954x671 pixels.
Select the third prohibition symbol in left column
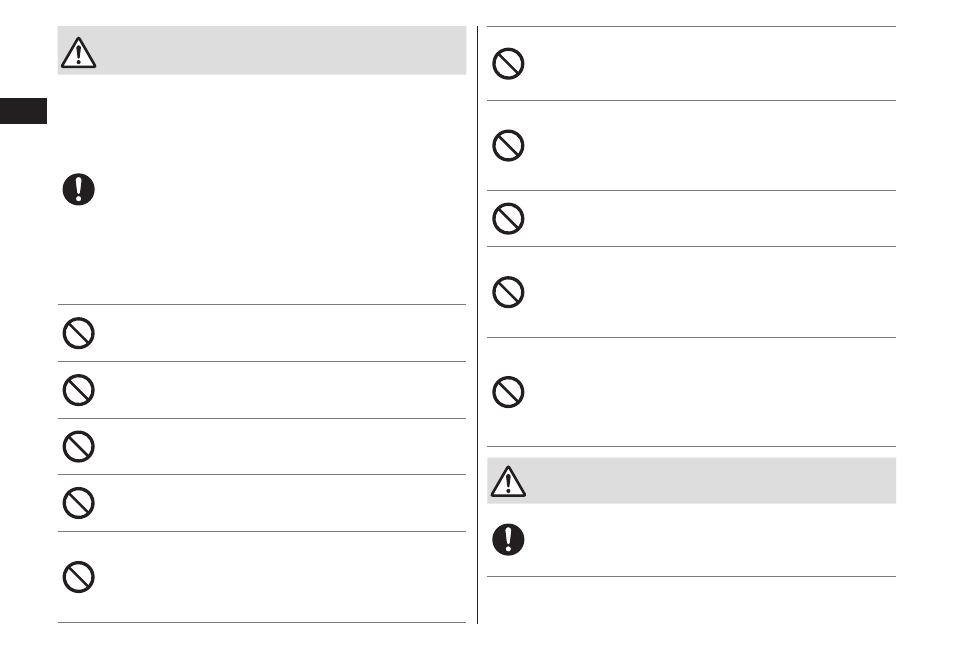pyautogui.click(x=78, y=447)
